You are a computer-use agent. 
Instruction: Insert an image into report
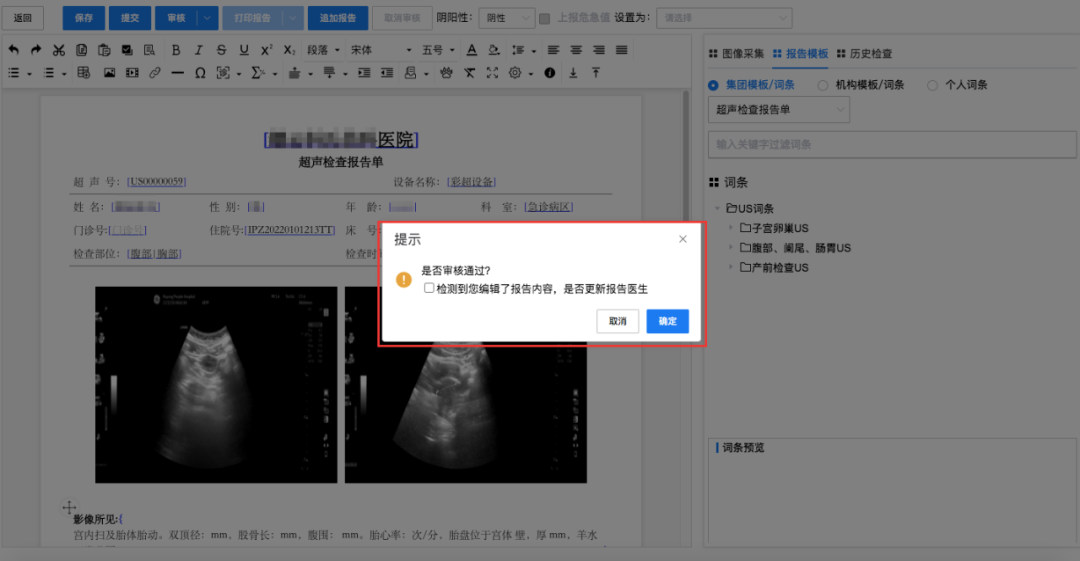coord(110,72)
